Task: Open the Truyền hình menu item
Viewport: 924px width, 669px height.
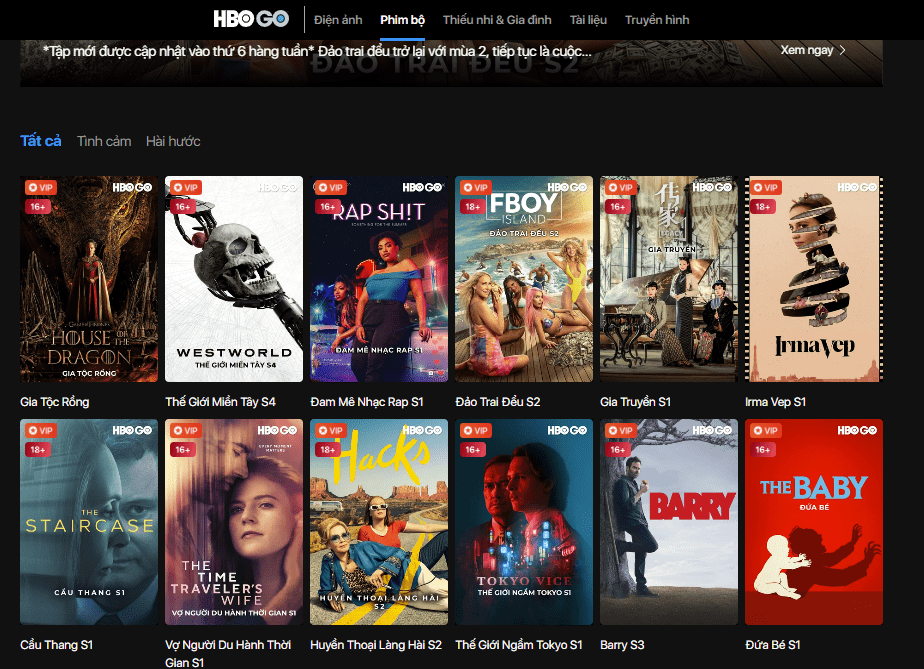Action: pyautogui.click(x=656, y=18)
